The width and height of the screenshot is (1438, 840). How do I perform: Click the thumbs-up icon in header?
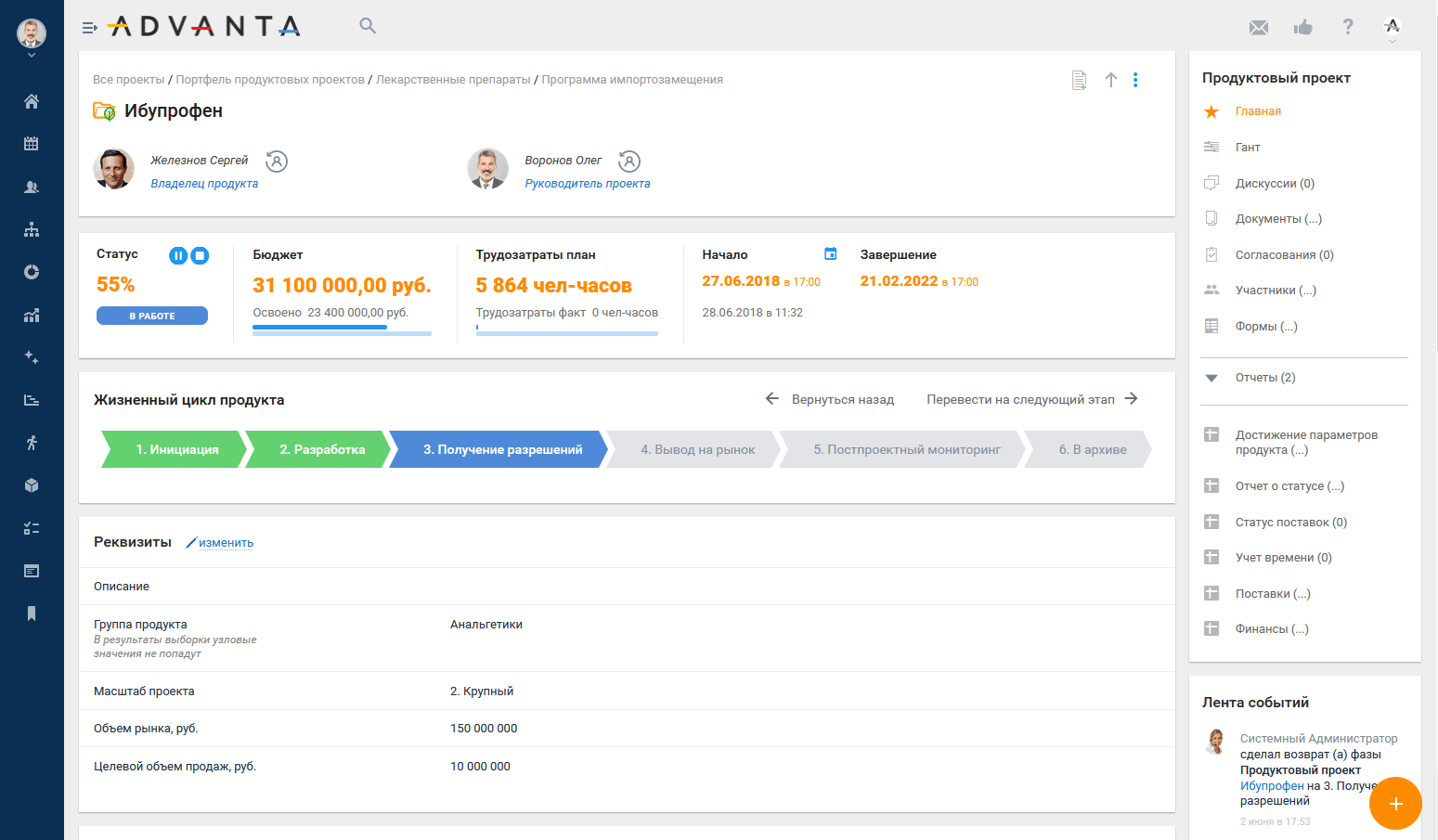coord(1303,27)
